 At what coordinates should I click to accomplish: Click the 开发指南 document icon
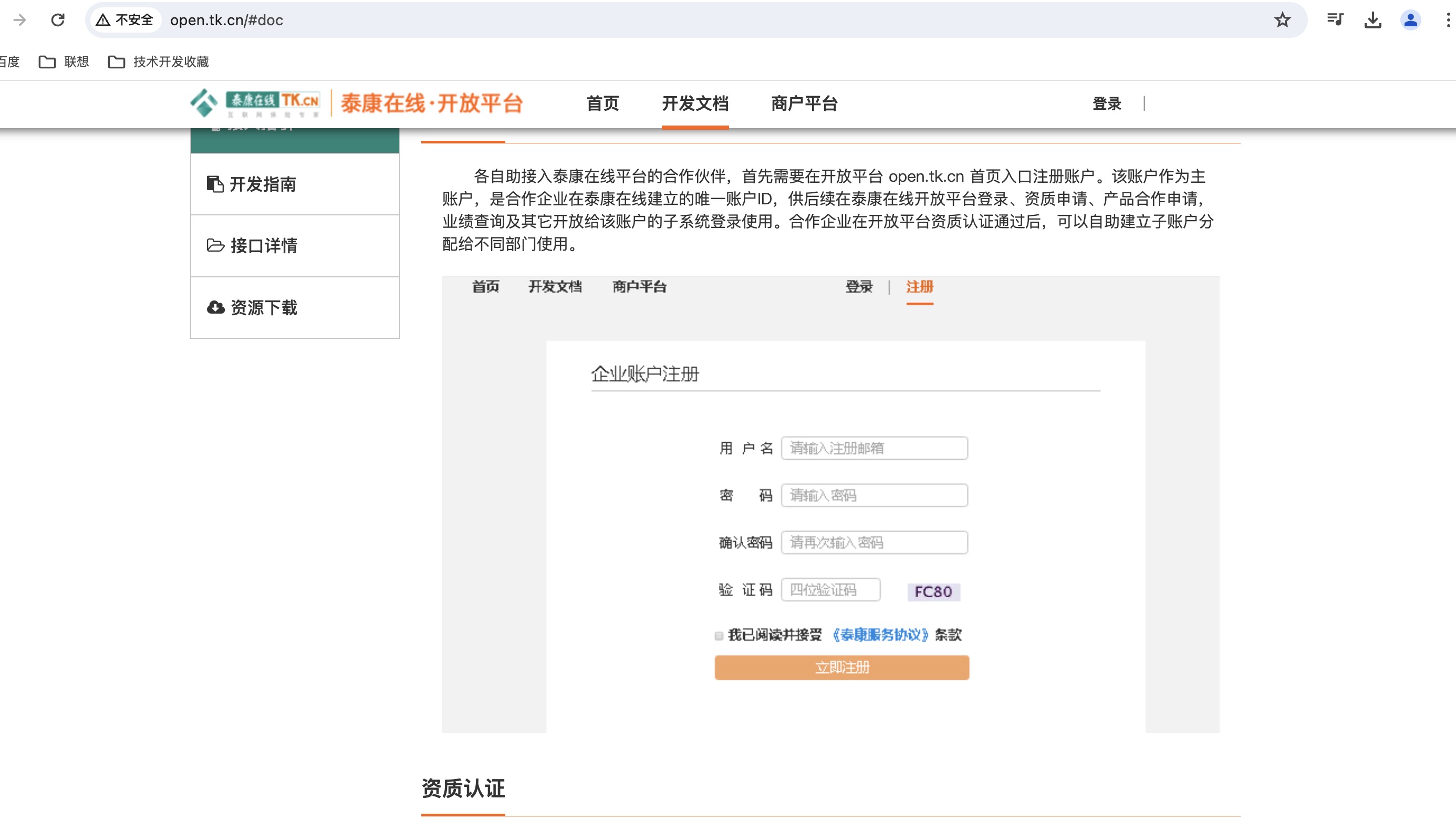click(215, 183)
